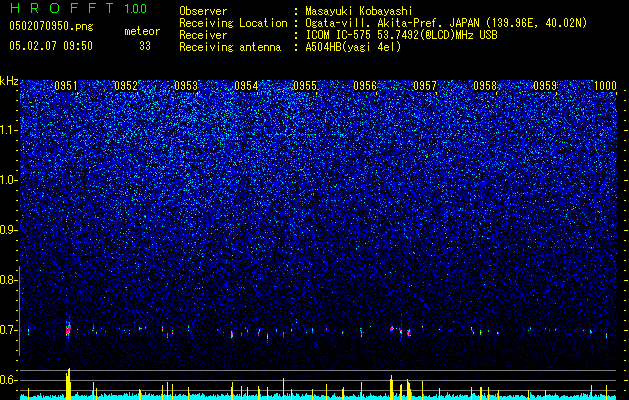Click the 1.1 kHz axis label
Screen dimensions: 629x400
[8, 130]
